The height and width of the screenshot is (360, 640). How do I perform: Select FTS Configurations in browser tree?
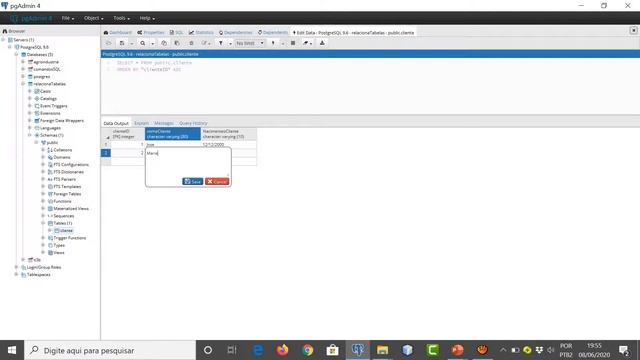point(71,164)
